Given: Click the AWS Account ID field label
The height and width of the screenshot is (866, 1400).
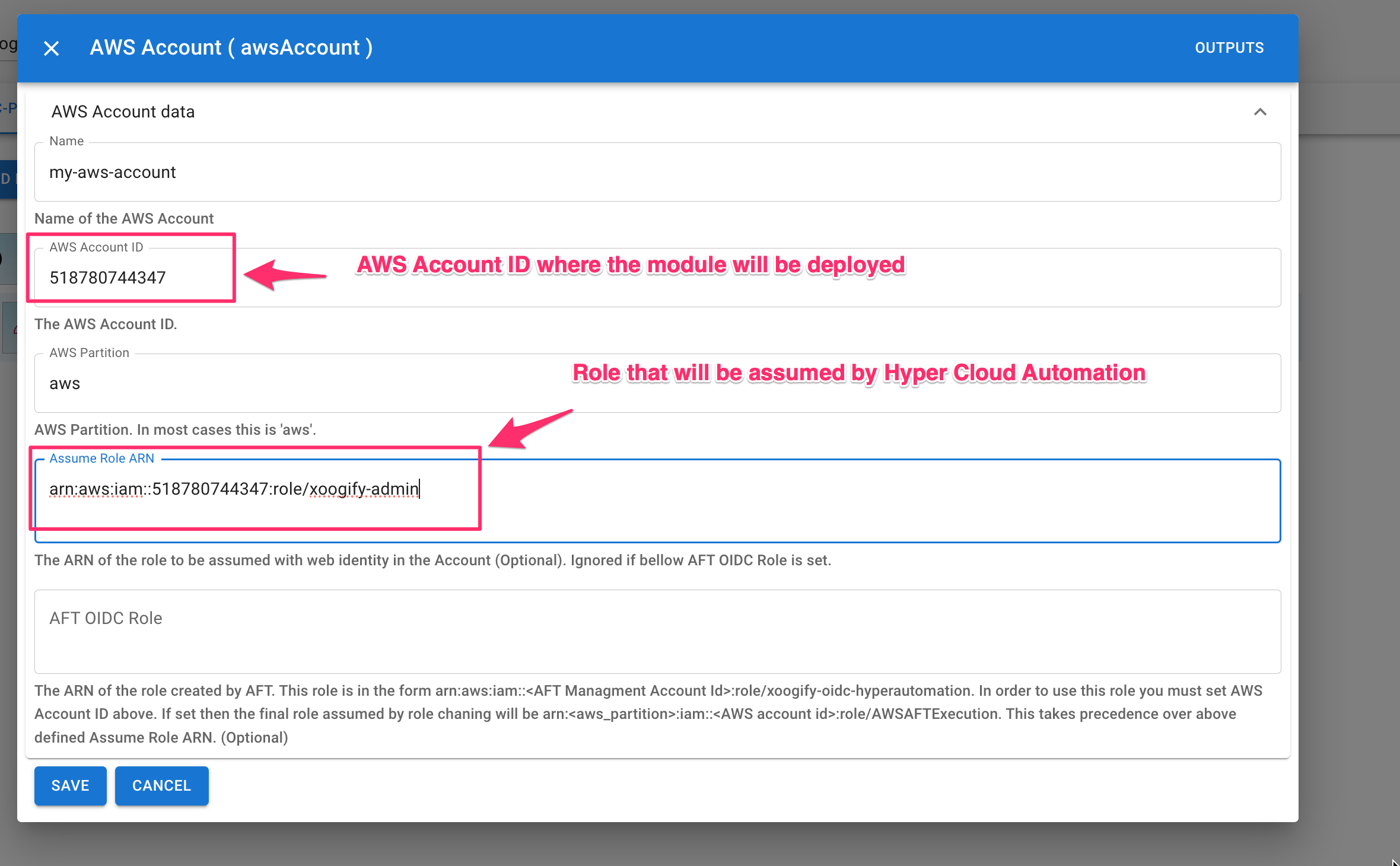Looking at the screenshot, I should point(97,247).
